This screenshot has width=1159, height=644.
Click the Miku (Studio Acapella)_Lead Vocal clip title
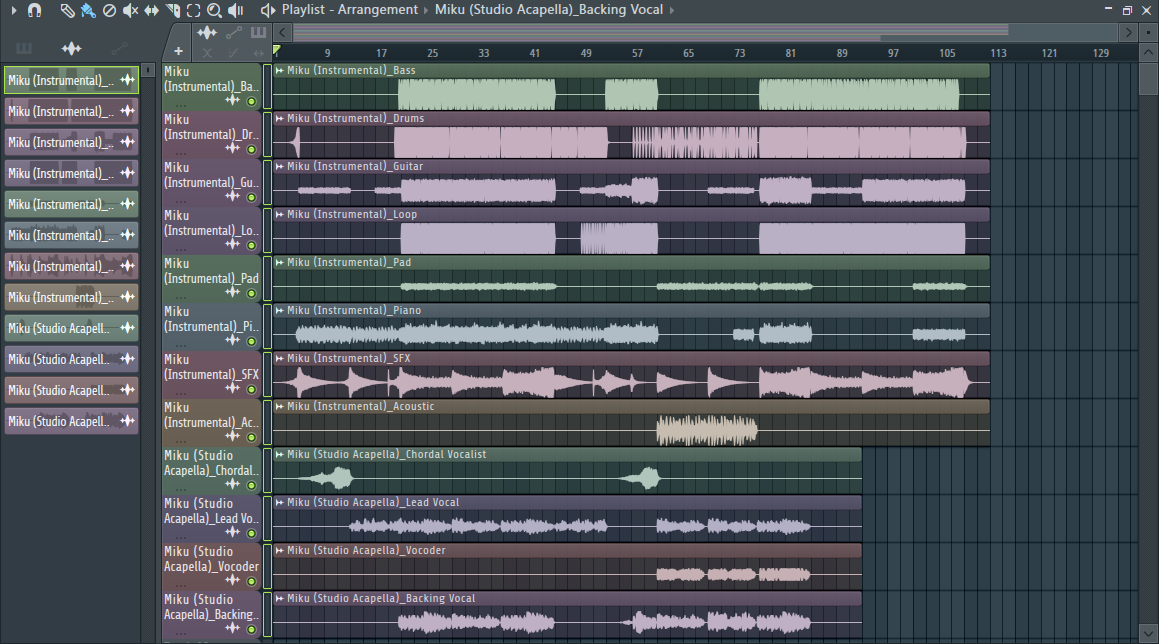point(373,502)
